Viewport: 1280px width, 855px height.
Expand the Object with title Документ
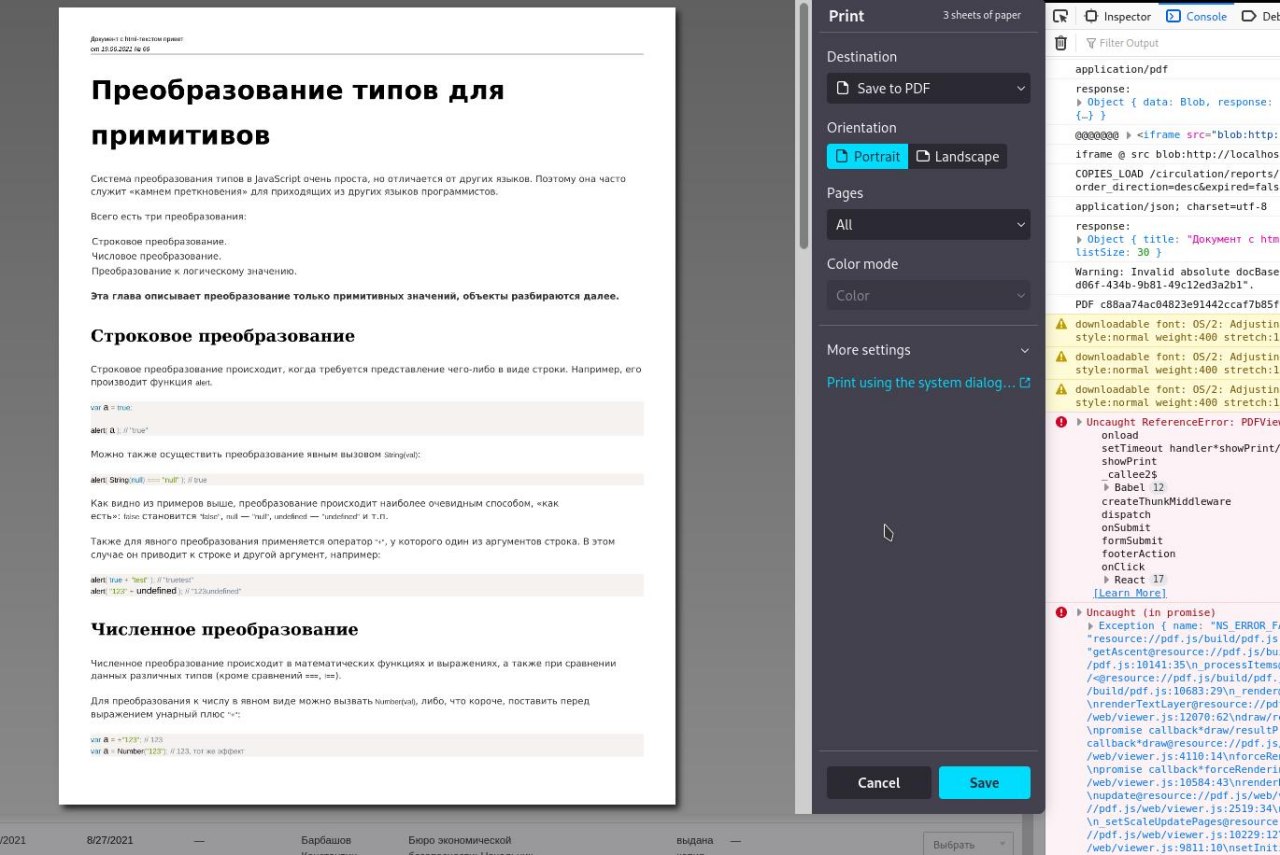(1080, 240)
